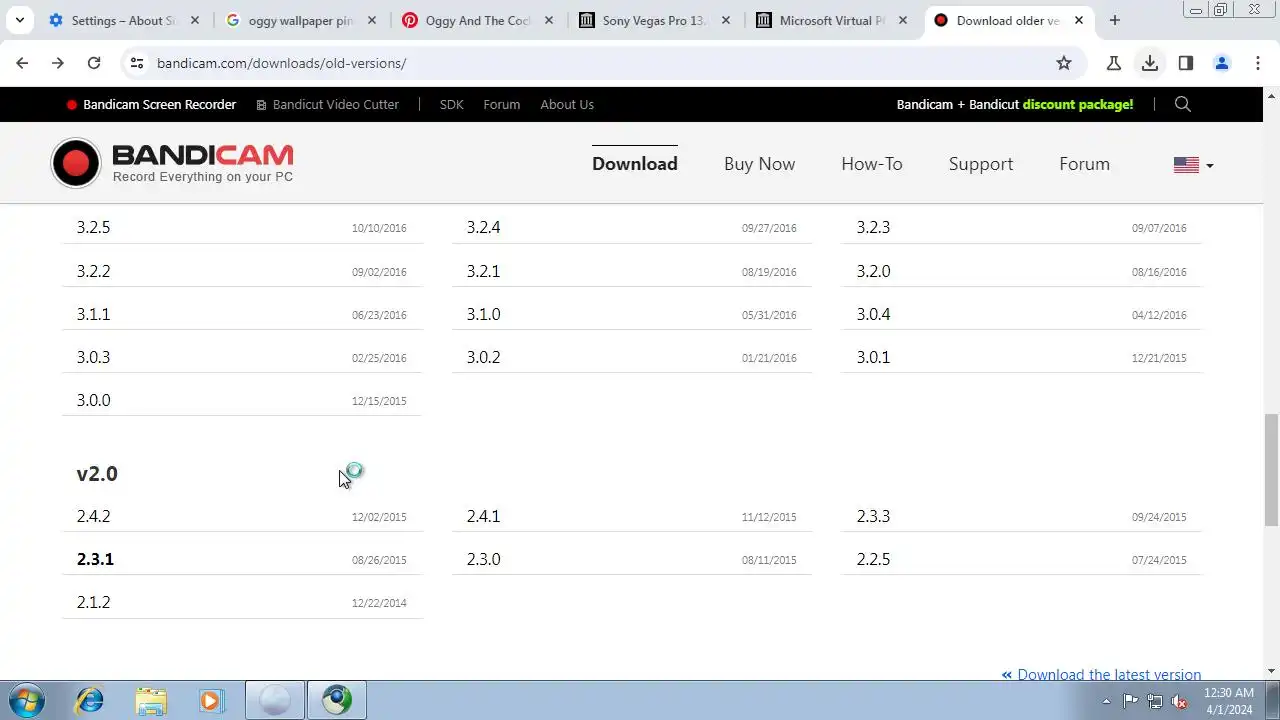1280x720 pixels.
Task: Click the discount package promo link
Action: point(1015,104)
